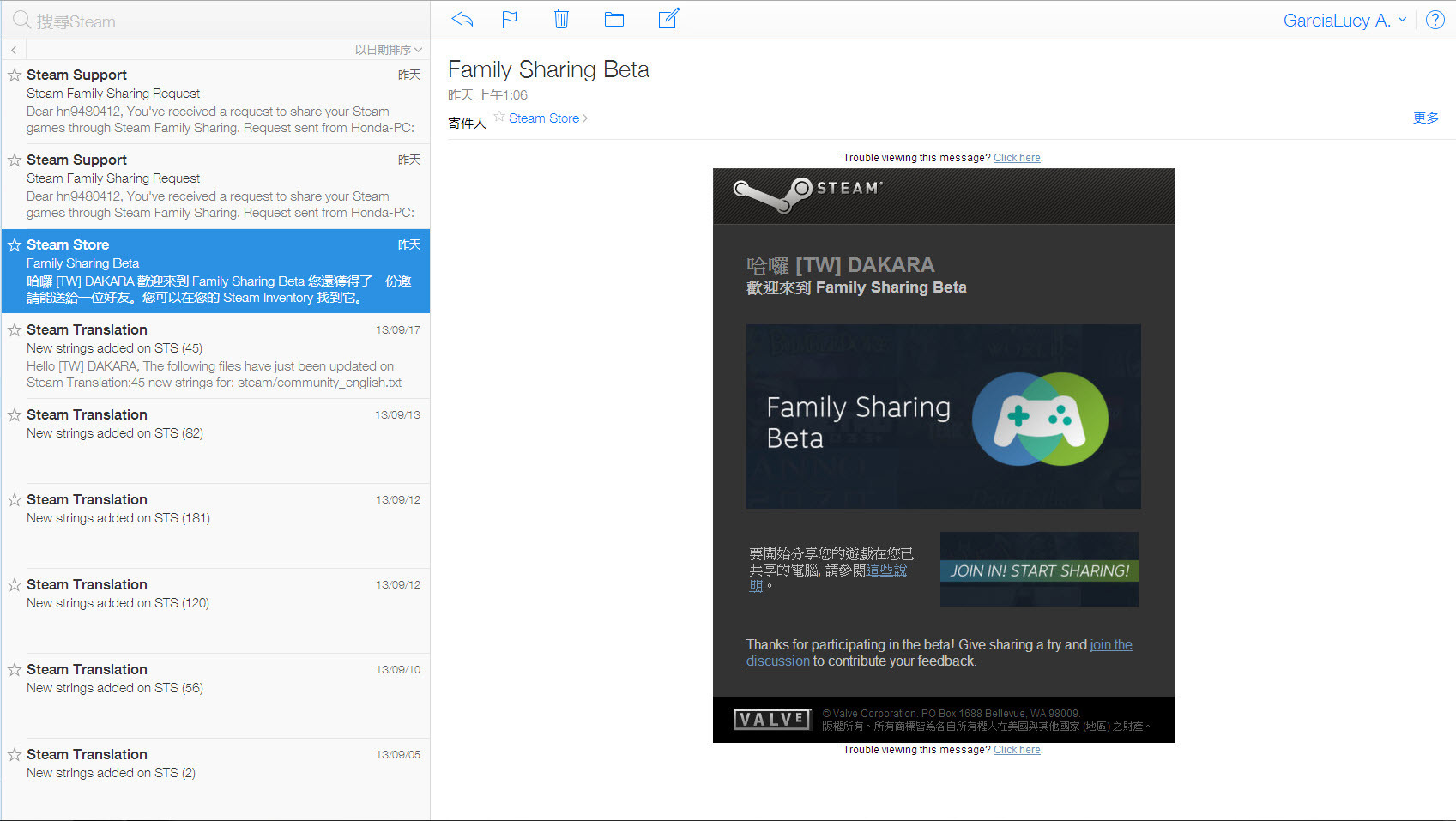Click the search magnifier icon
The width and height of the screenshot is (1456, 821).
coord(21,20)
